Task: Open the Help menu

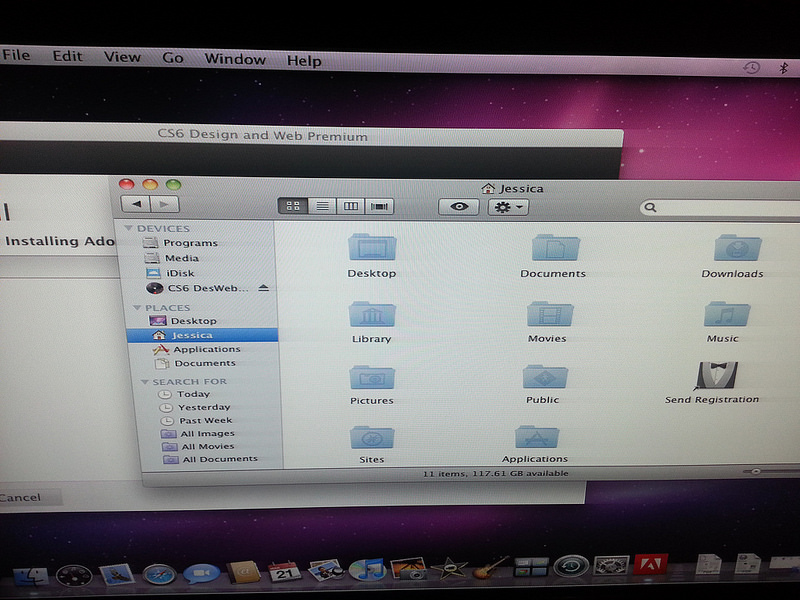Action: (x=304, y=61)
